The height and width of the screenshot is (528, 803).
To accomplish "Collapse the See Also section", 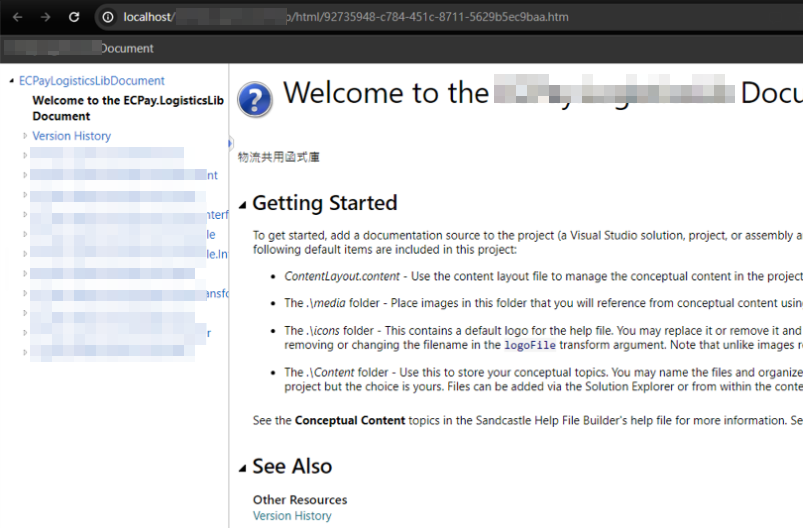I will (x=243, y=468).
